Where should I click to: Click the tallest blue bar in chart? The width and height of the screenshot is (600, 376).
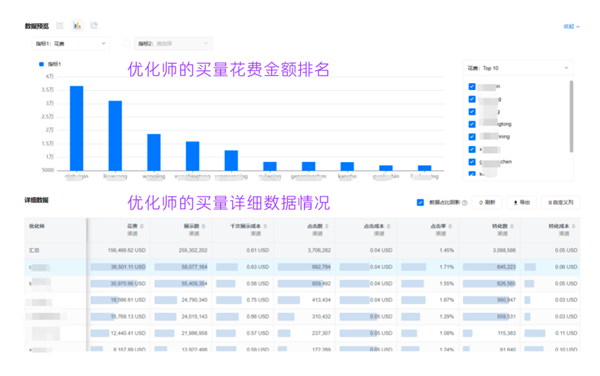(77, 128)
